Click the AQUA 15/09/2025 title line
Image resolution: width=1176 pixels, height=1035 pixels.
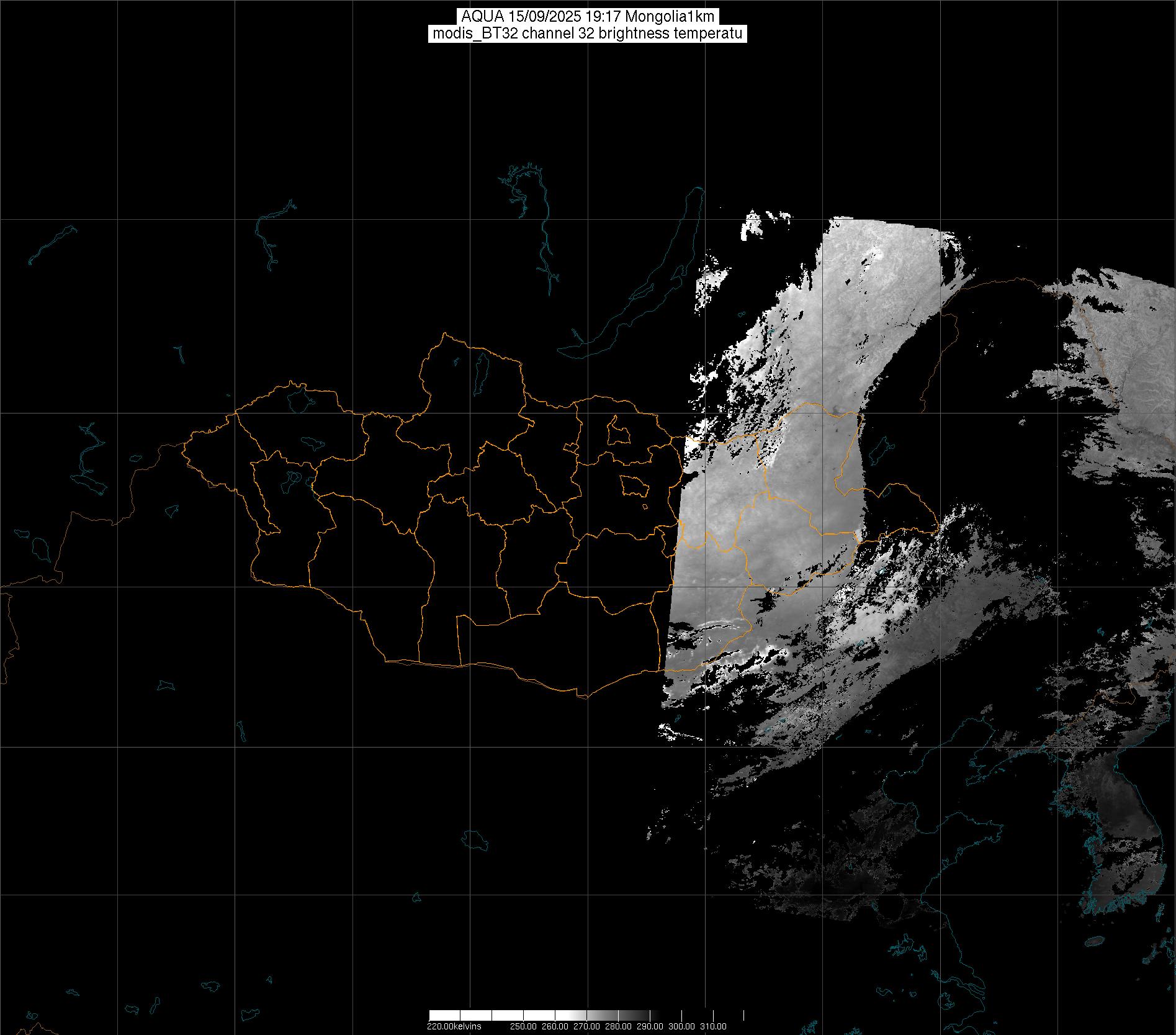[x=587, y=17]
